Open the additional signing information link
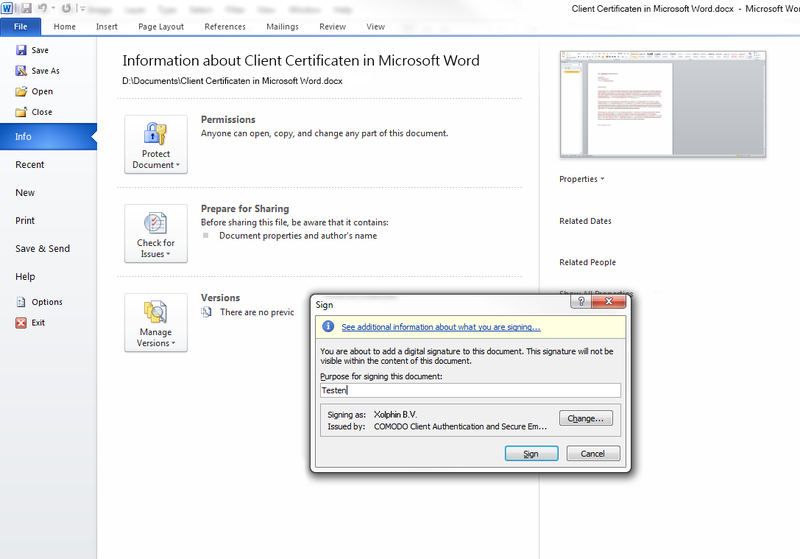The image size is (800, 559). 441,327
